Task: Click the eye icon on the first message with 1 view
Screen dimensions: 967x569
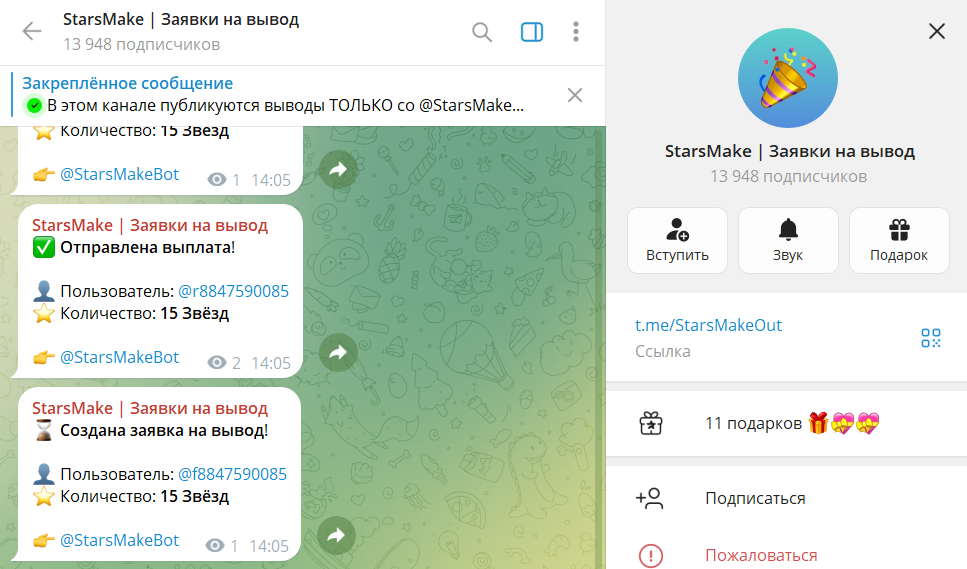Action: 216,179
